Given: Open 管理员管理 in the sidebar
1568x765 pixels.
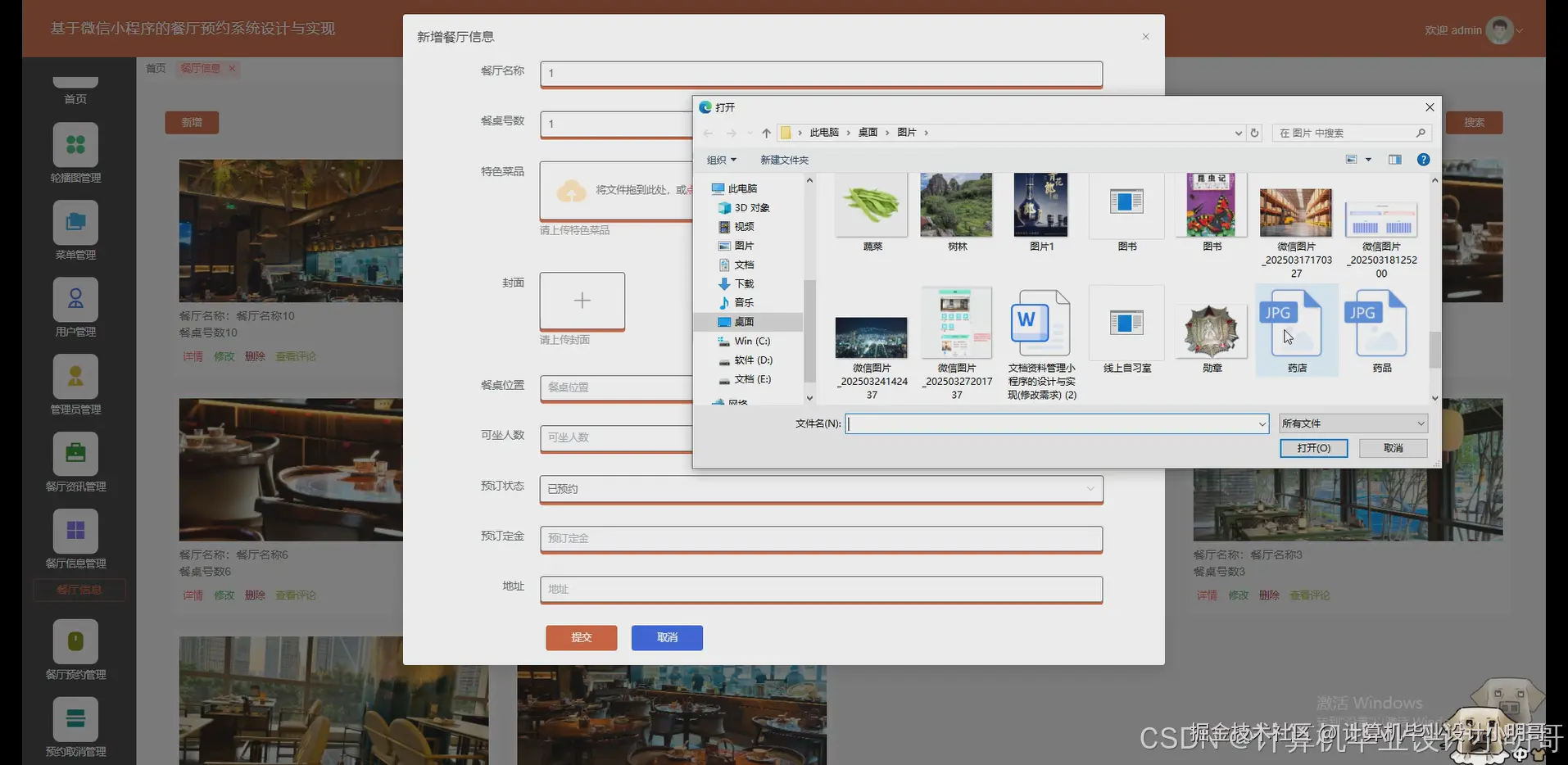Looking at the screenshot, I should [75, 385].
